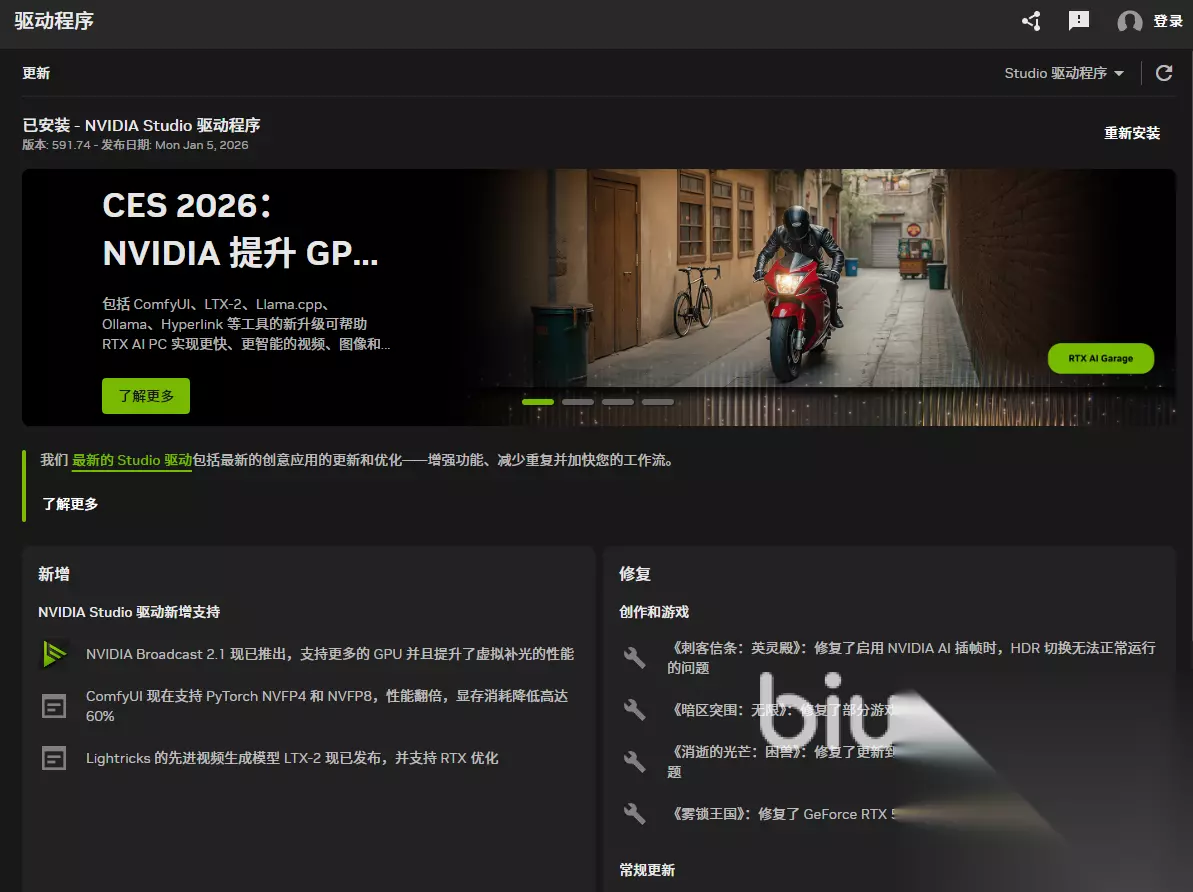Open the 最新的 Studio 驱动 link

[132, 460]
